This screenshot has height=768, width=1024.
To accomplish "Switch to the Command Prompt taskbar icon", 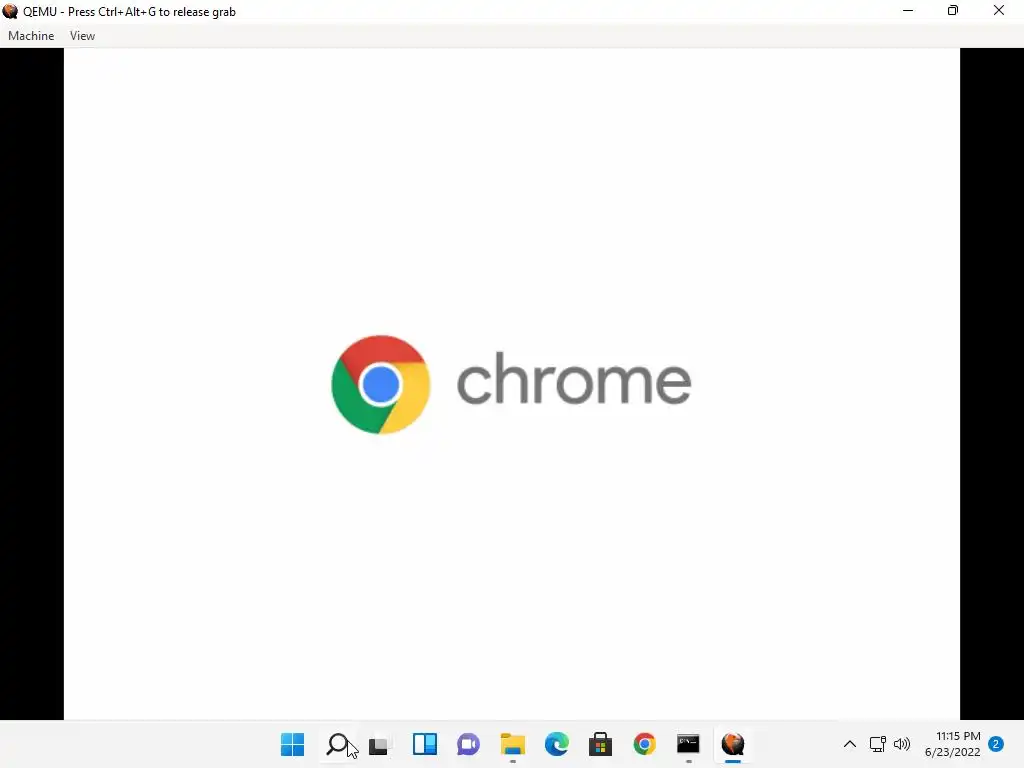I will [x=688, y=744].
